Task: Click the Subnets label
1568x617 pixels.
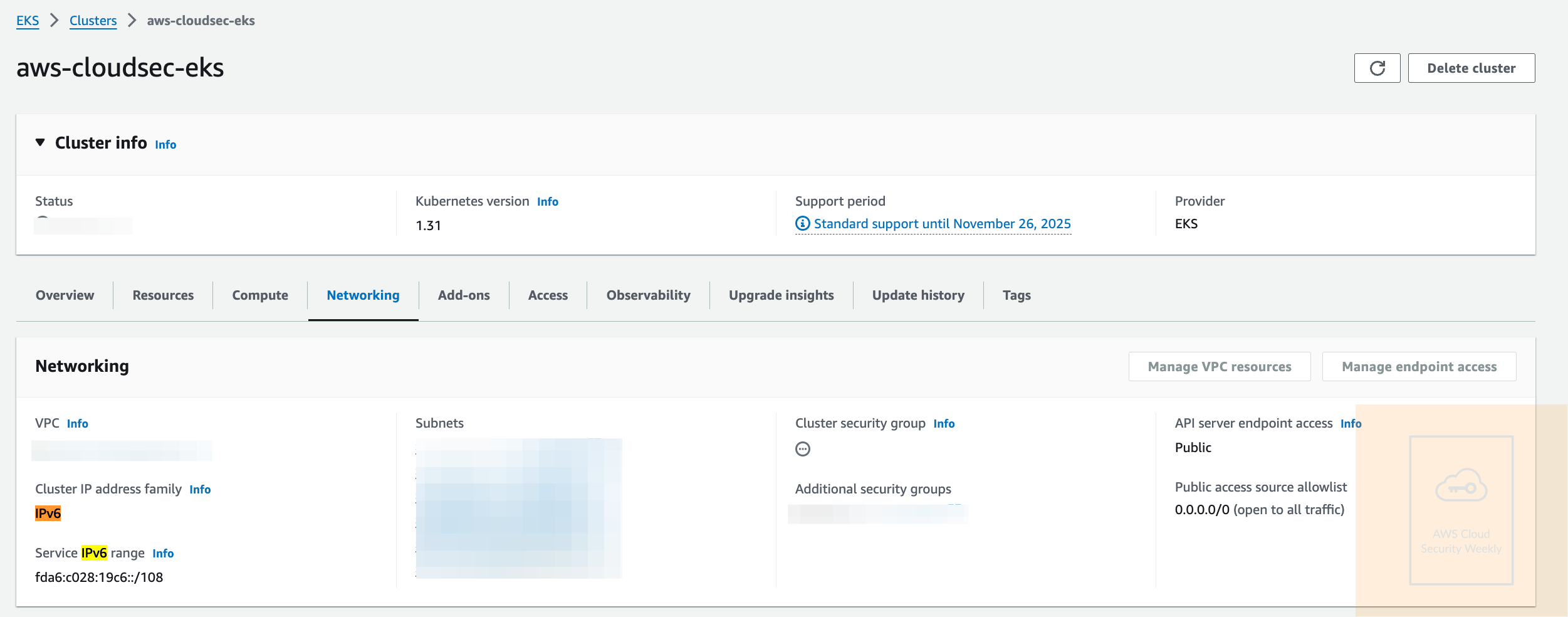Action: click(439, 423)
